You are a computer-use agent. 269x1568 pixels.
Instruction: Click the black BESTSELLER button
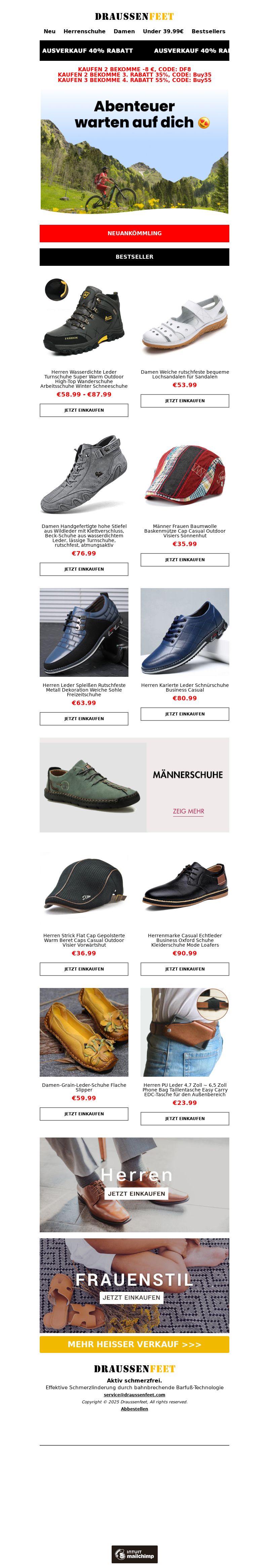tap(134, 257)
